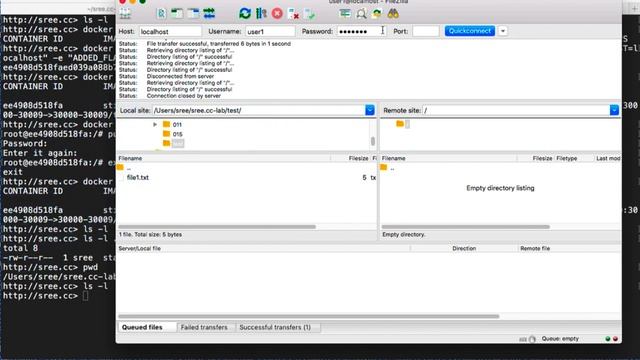Click '1 file. Total size: 5 bytes' status

(151, 235)
